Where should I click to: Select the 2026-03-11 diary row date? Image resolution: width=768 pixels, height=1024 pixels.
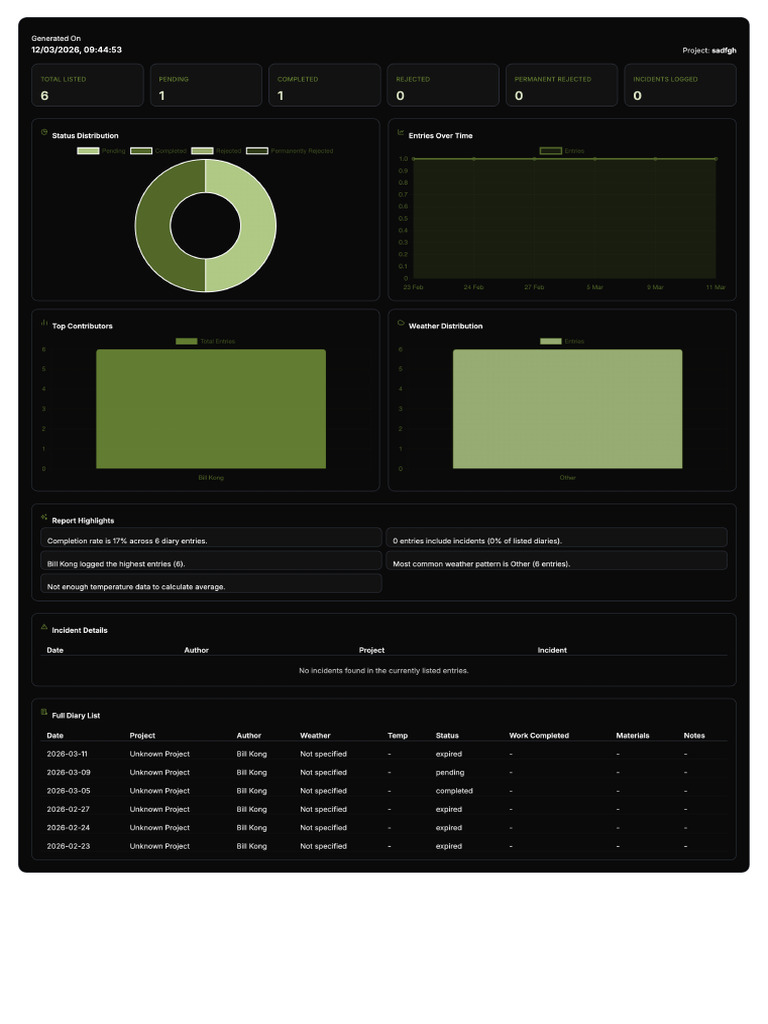[67, 754]
